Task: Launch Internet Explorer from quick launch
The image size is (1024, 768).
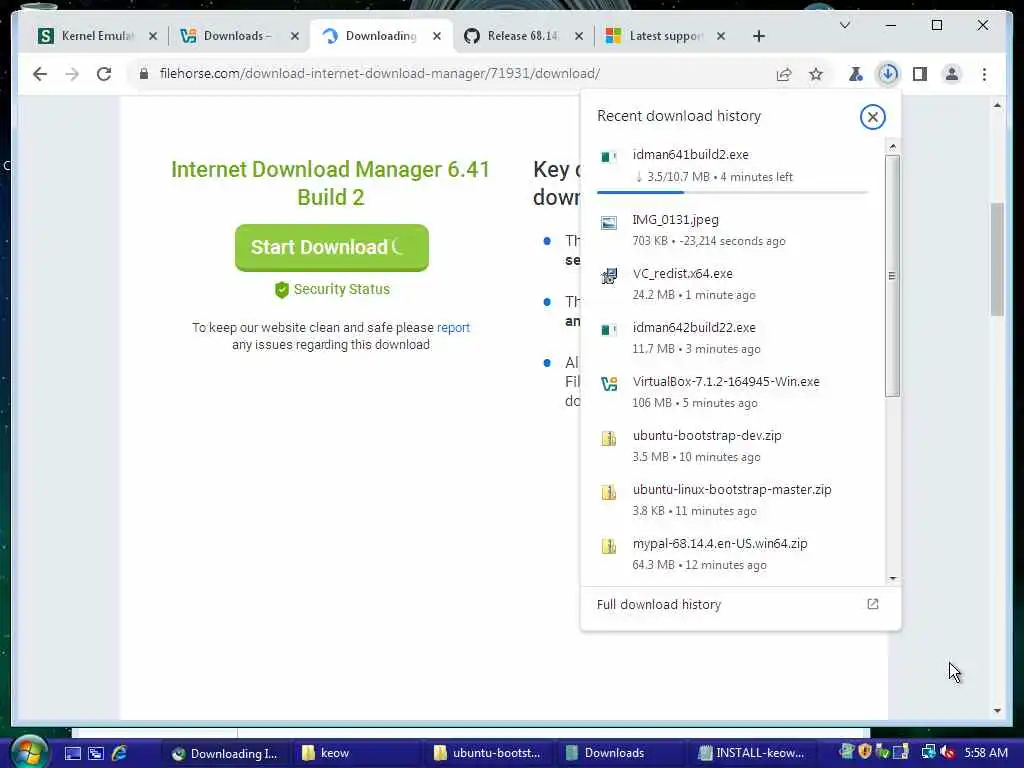Action: pos(120,753)
